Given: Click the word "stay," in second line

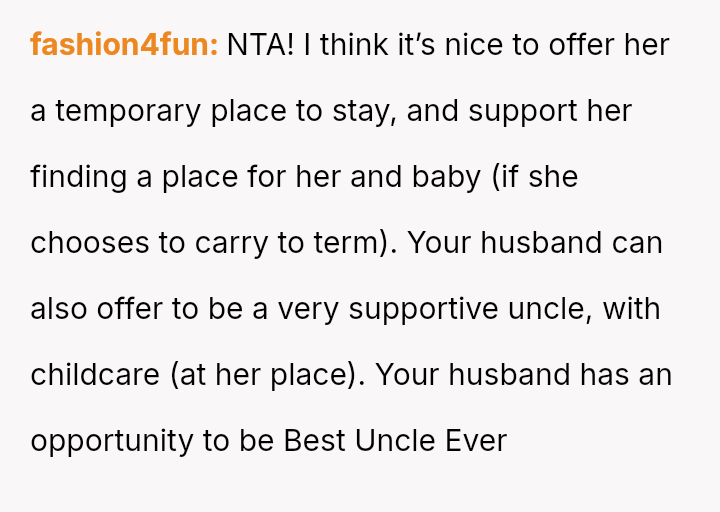Looking at the screenshot, I should tap(365, 113).
